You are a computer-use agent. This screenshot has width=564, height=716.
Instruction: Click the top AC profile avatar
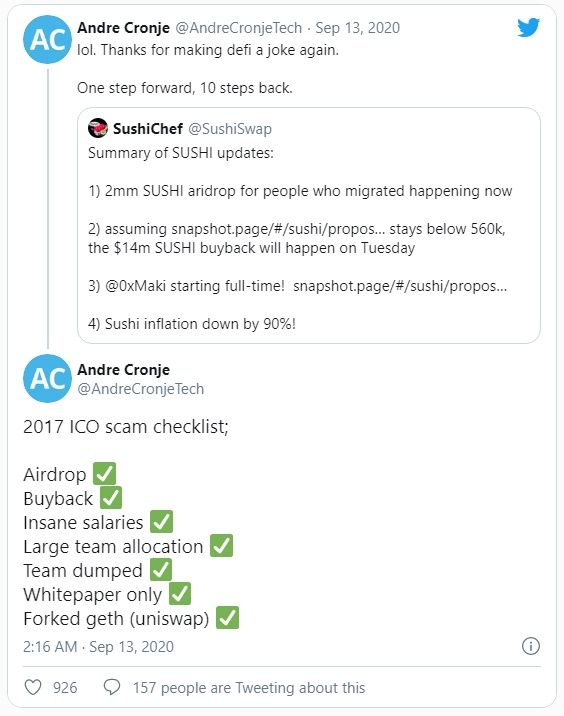[x=47, y=39]
